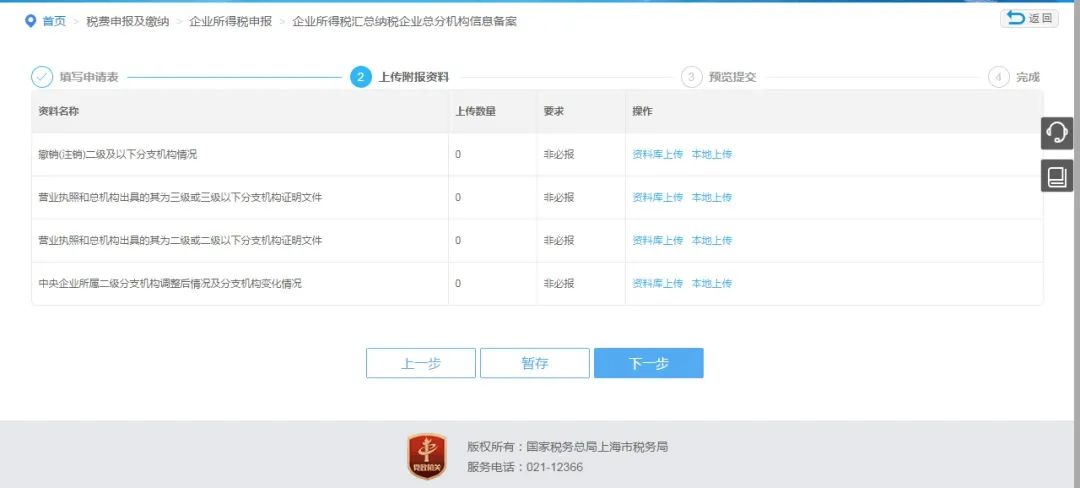Open 税费申报及缴纳 breadcrumb
1080x488 pixels.
pyautogui.click(x=127, y=21)
